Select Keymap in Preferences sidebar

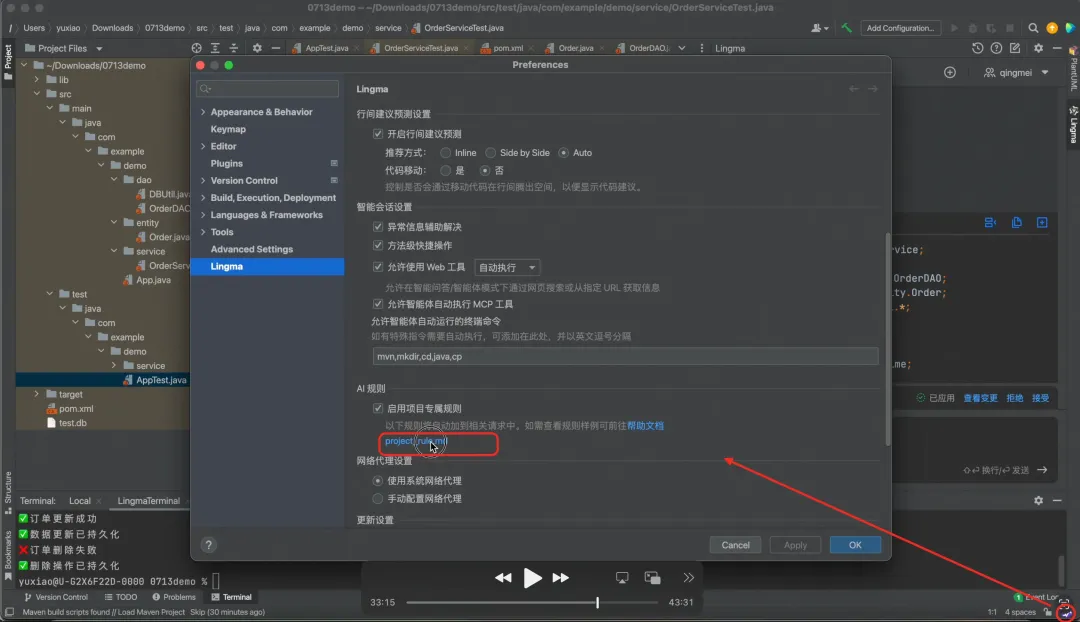228,129
